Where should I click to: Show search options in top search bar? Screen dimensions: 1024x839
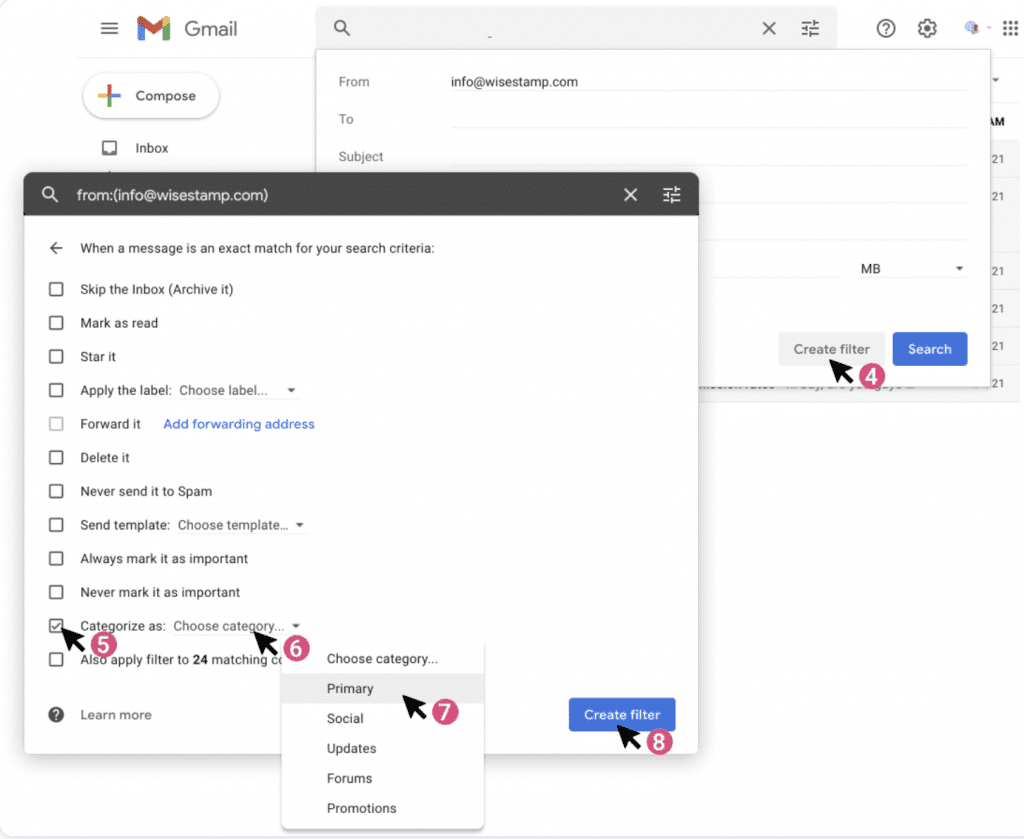coord(810,28)
